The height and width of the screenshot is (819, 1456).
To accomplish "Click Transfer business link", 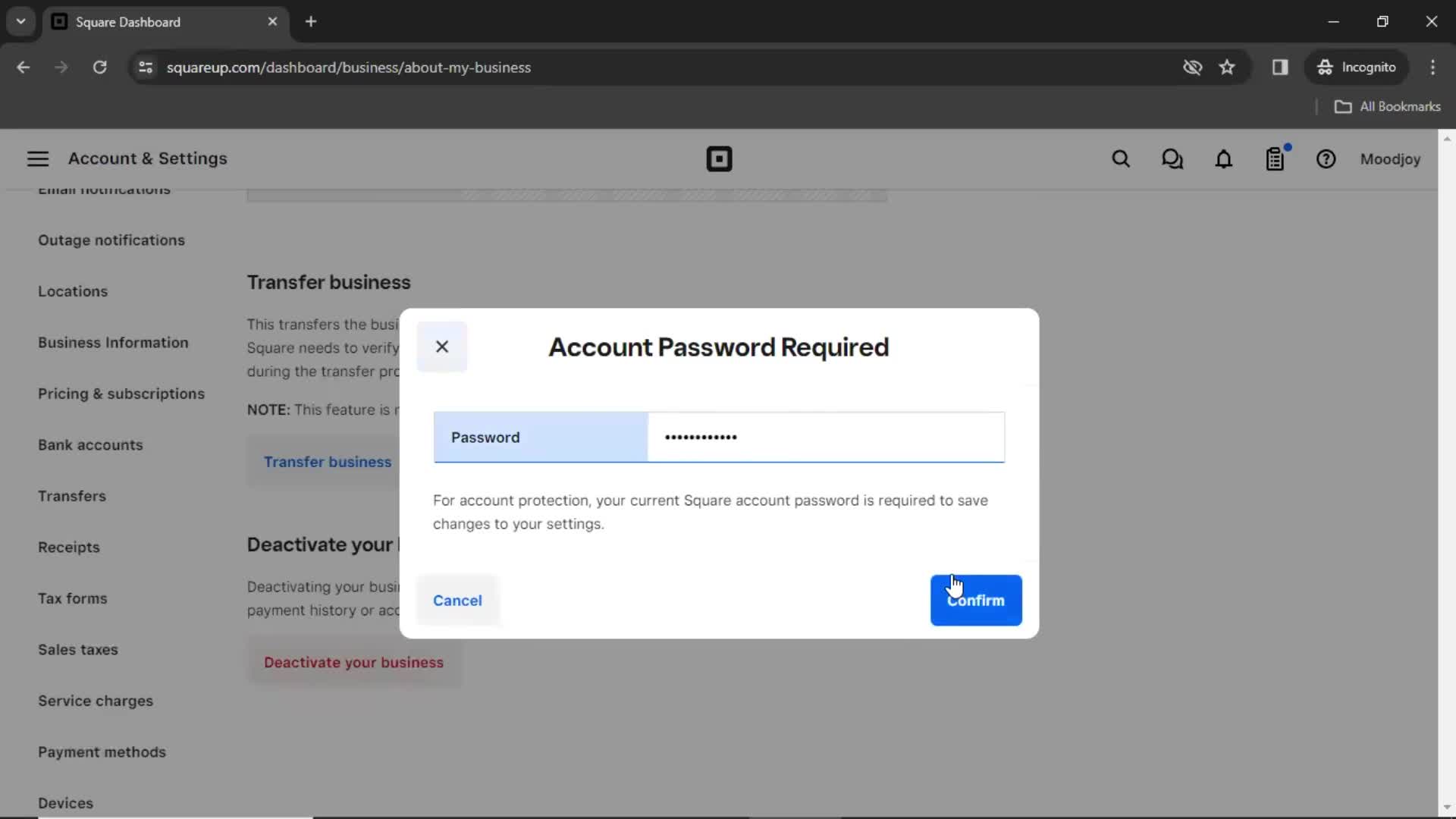I will pos(327,461).
